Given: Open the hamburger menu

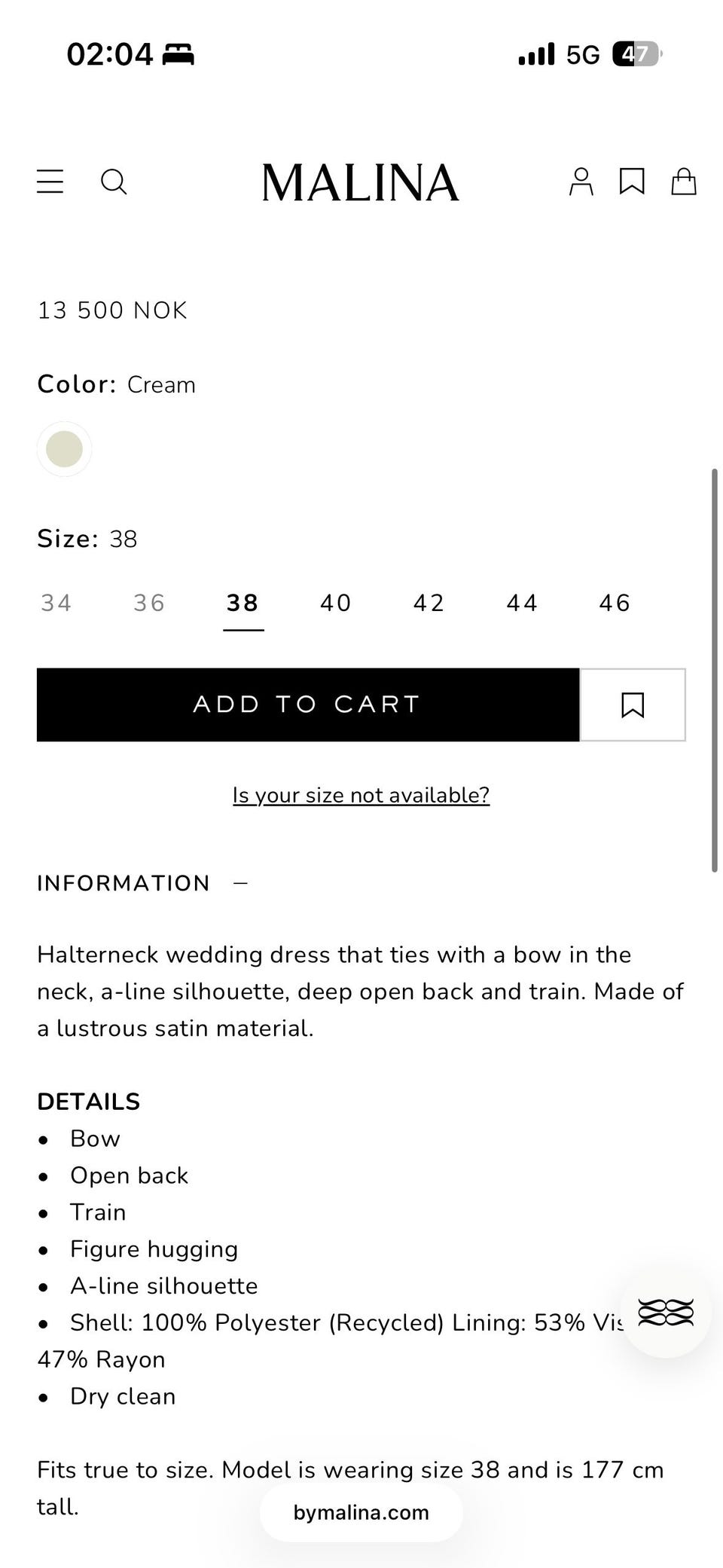Looking at the screenshot, I should [50, 182].
